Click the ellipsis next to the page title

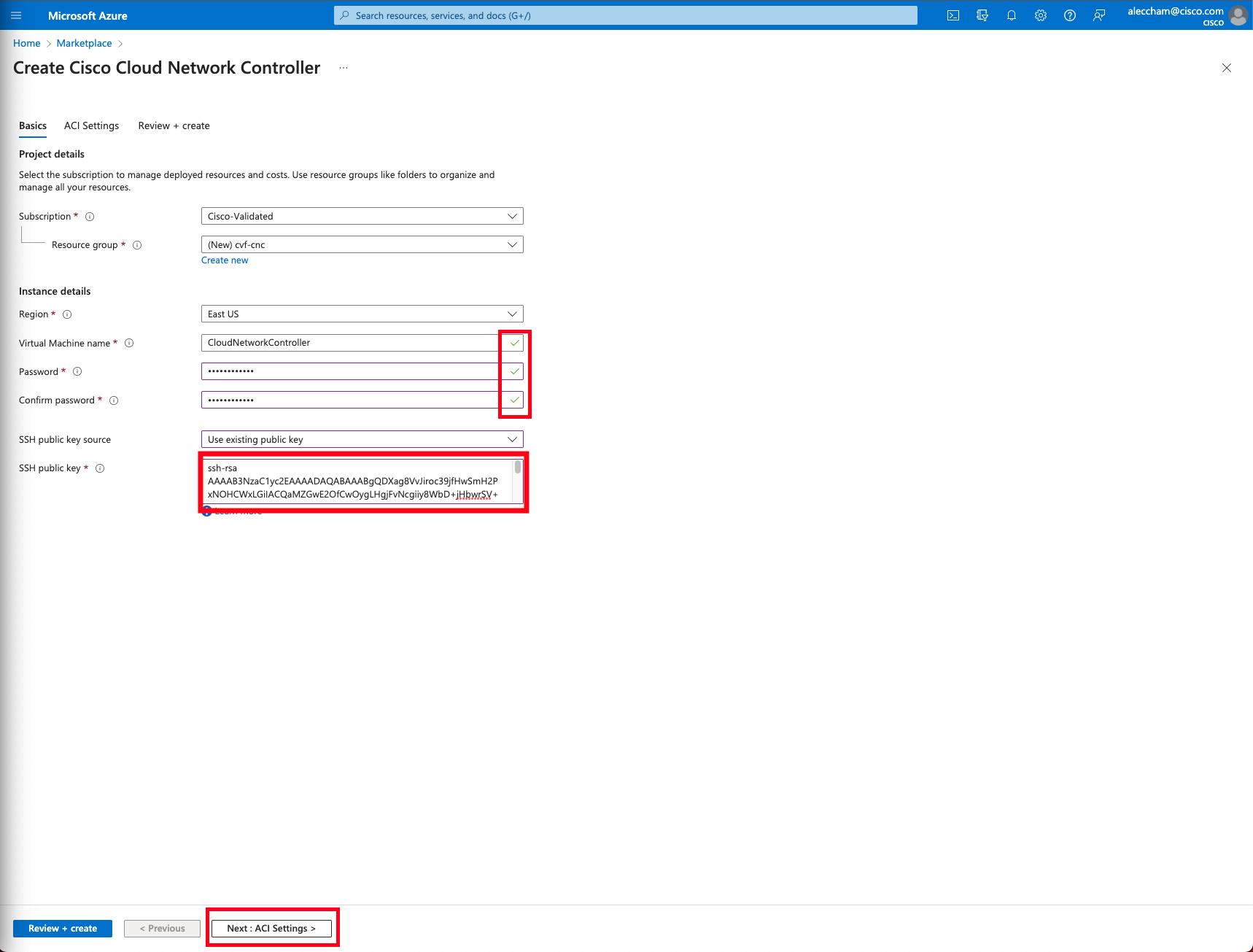(x=344, y=68)
